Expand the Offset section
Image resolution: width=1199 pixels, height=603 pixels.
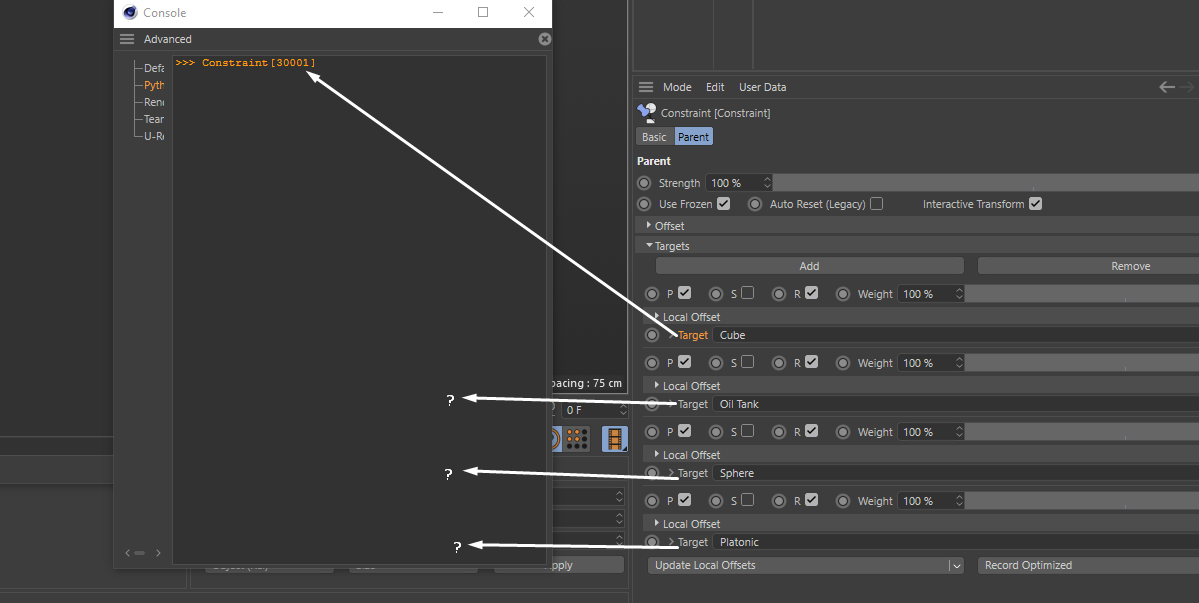648,225
